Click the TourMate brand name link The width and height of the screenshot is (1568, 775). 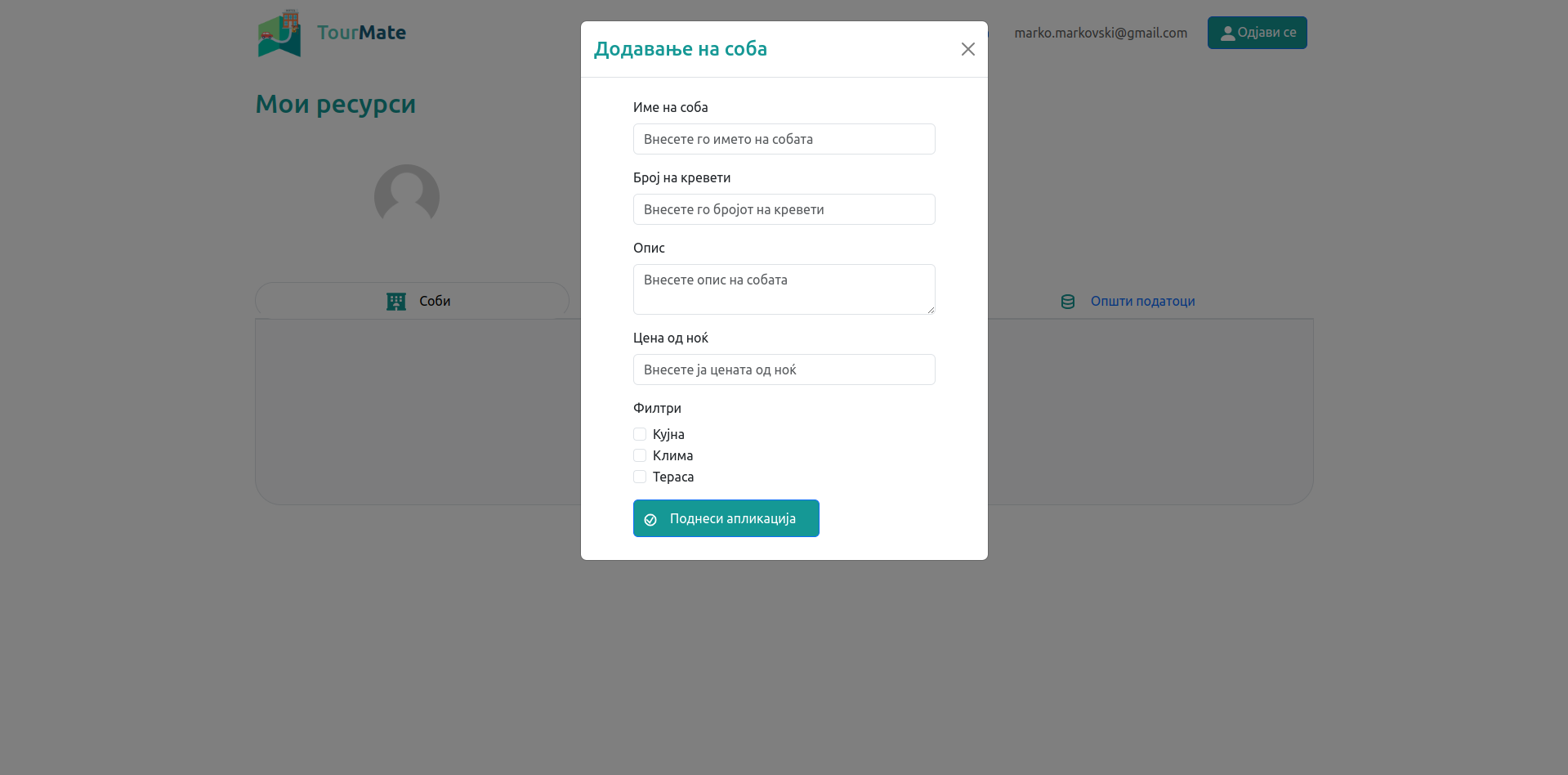click(361, 33)
